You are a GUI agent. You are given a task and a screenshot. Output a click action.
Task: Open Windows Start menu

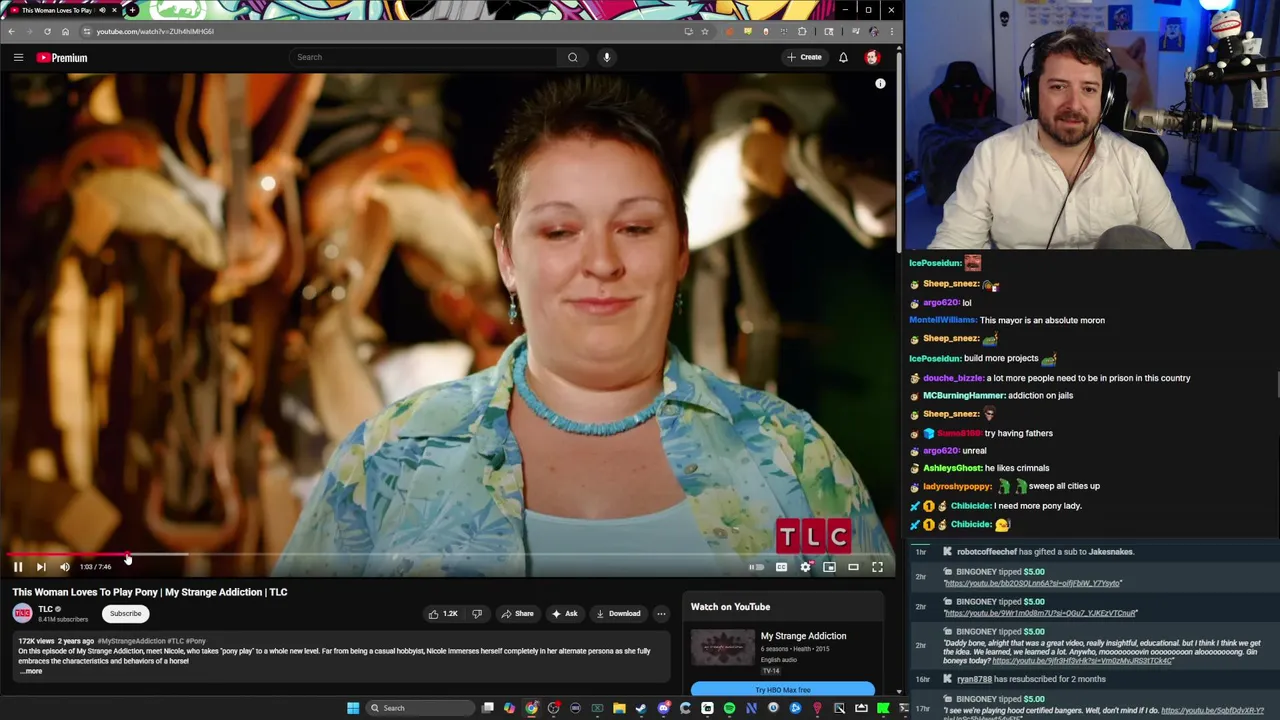(x=353, y=708)
